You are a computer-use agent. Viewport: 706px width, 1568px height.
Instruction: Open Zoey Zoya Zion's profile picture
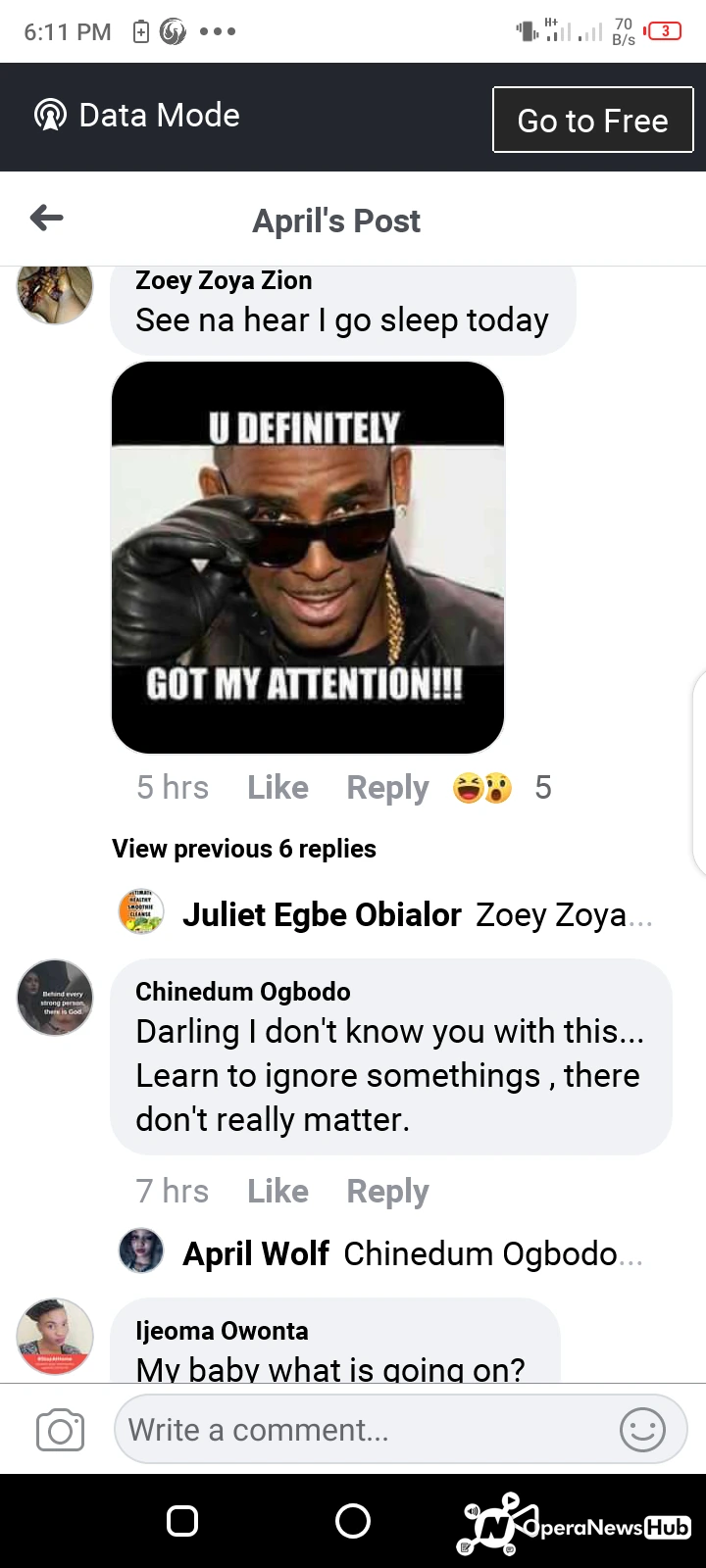55,289
